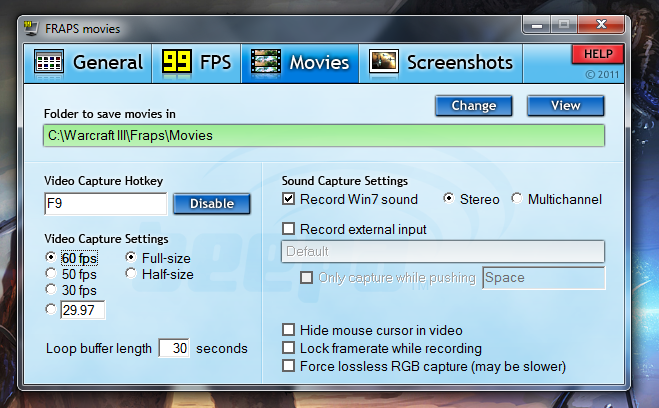Minimize the FRAPS window
This screenshot has height=408, width=659.
pyautogui.click(x=537, y=25)
